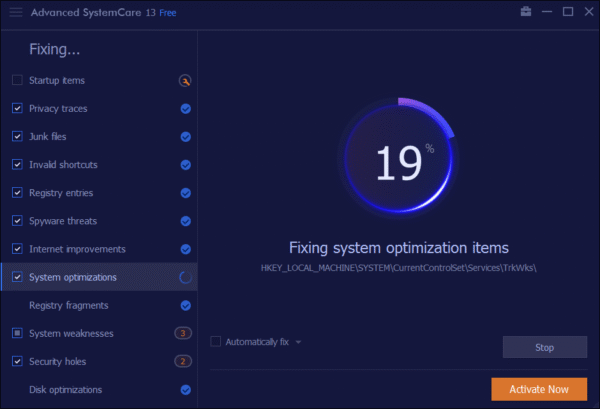Expand the Automatically fix dropdown arrow
This screenshot has width=600, height=409.
(x=298, y=342)
